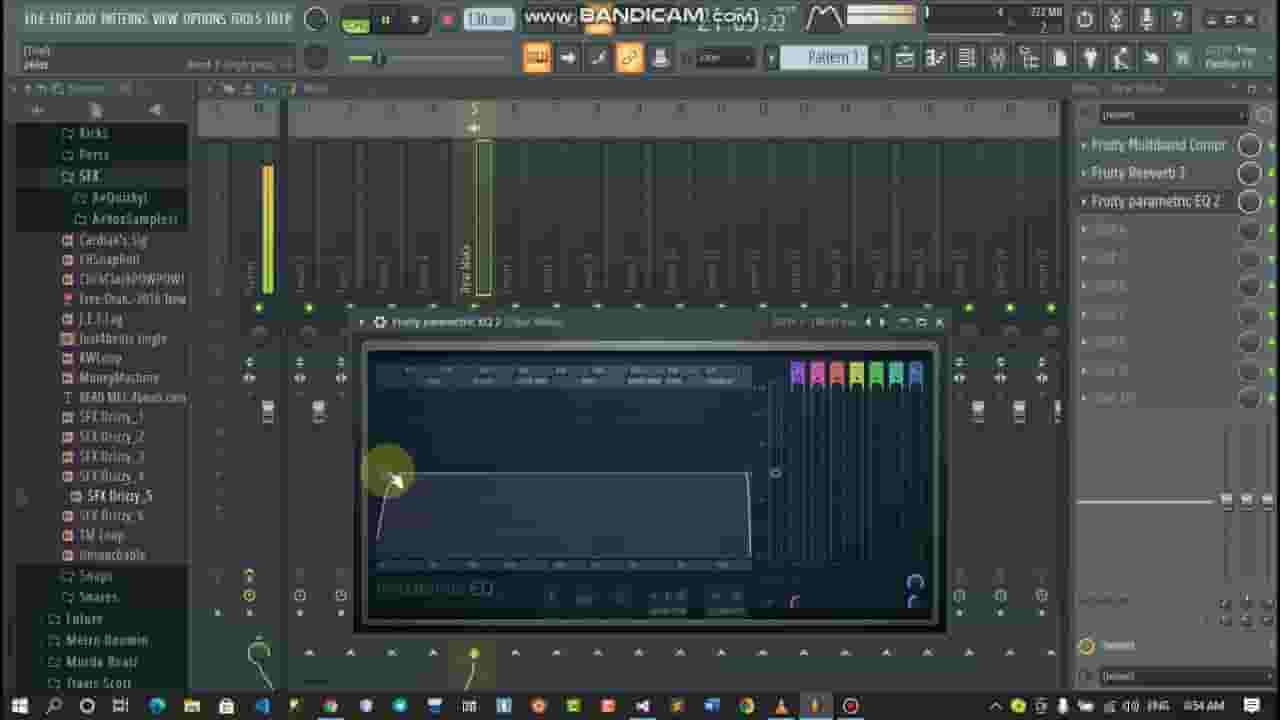The width and height of the screenshot is (1280, 720).
Task: Open the OPTIONS menu
Action: 205,19
